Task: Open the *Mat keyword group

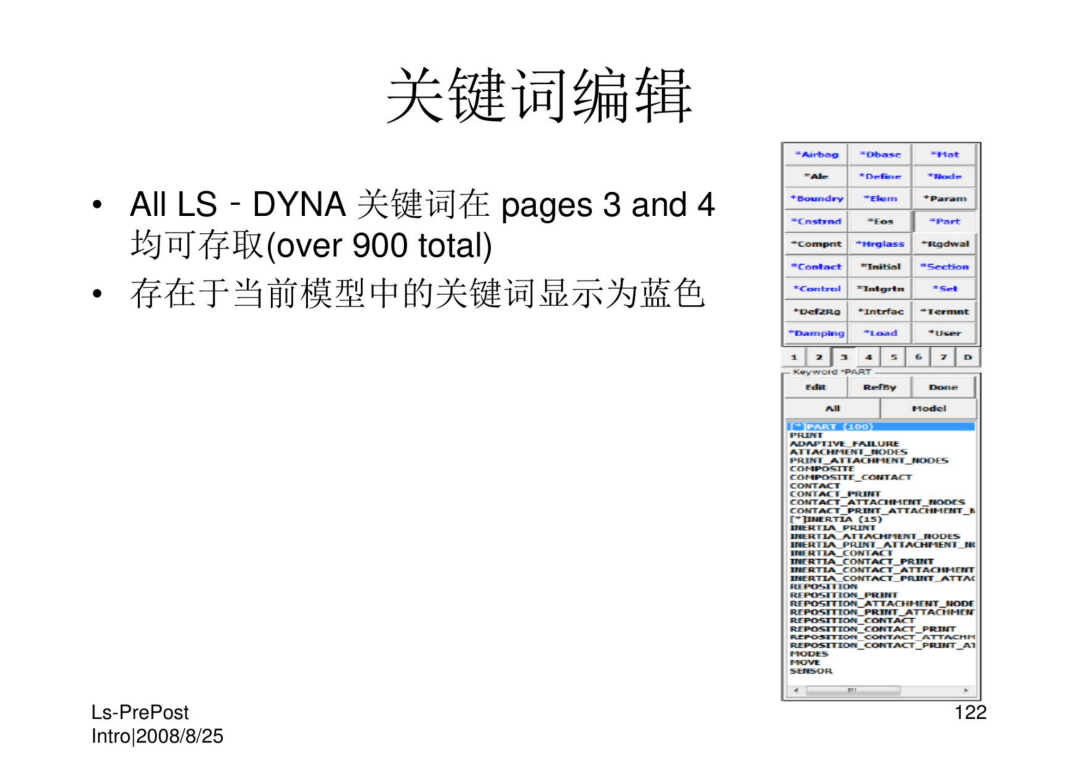Action: [x=944, y=154]
